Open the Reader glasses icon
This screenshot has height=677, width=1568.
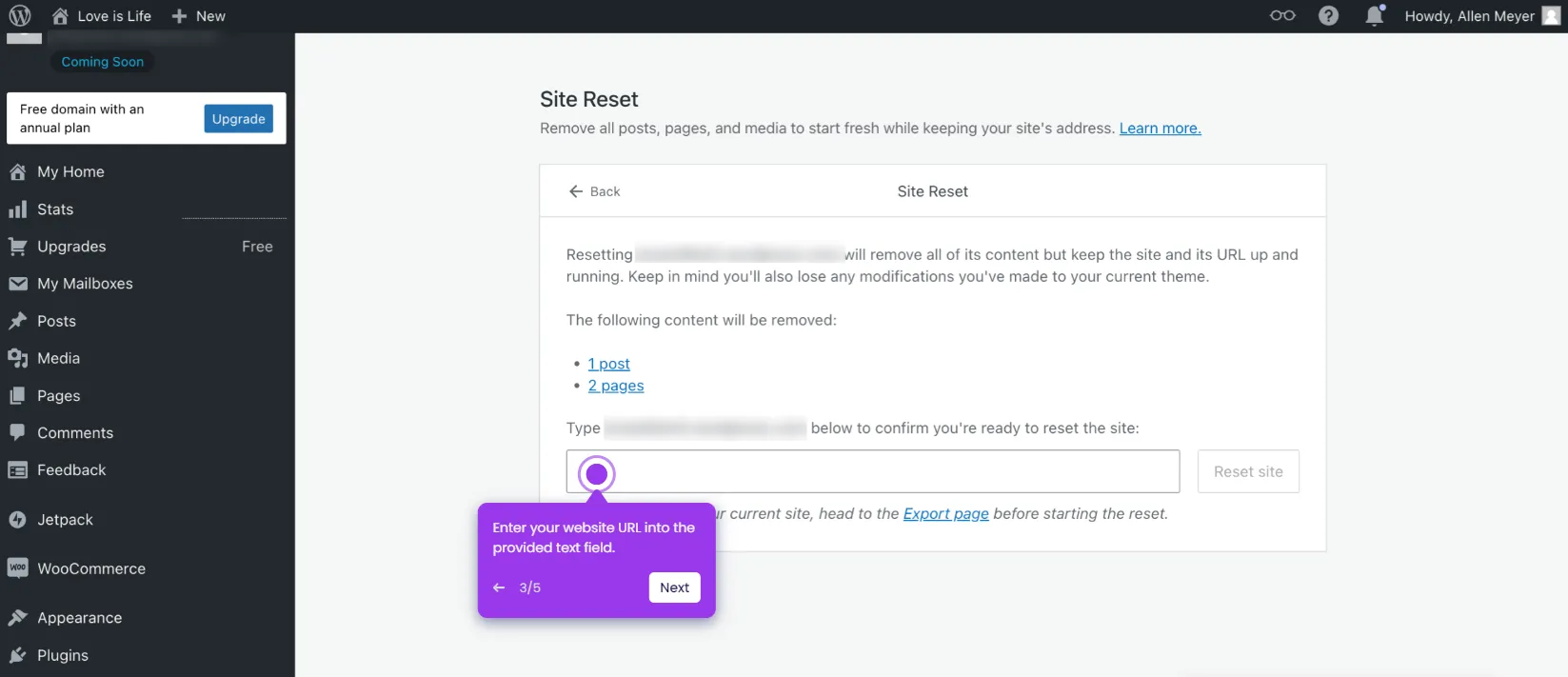[1282, 16]
